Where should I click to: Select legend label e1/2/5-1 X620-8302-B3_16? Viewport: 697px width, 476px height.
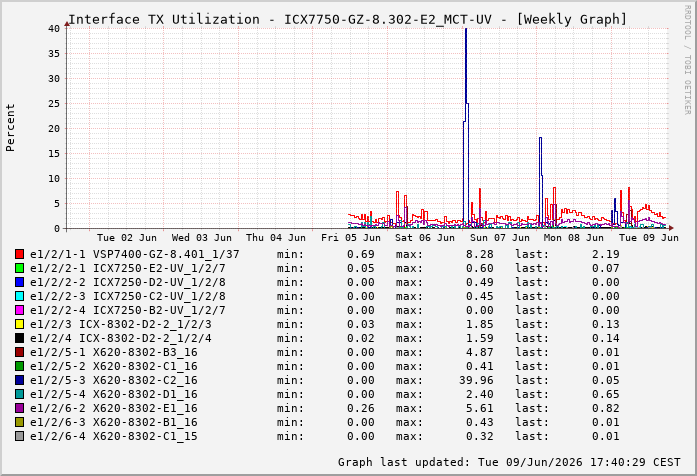pos(114,352)
